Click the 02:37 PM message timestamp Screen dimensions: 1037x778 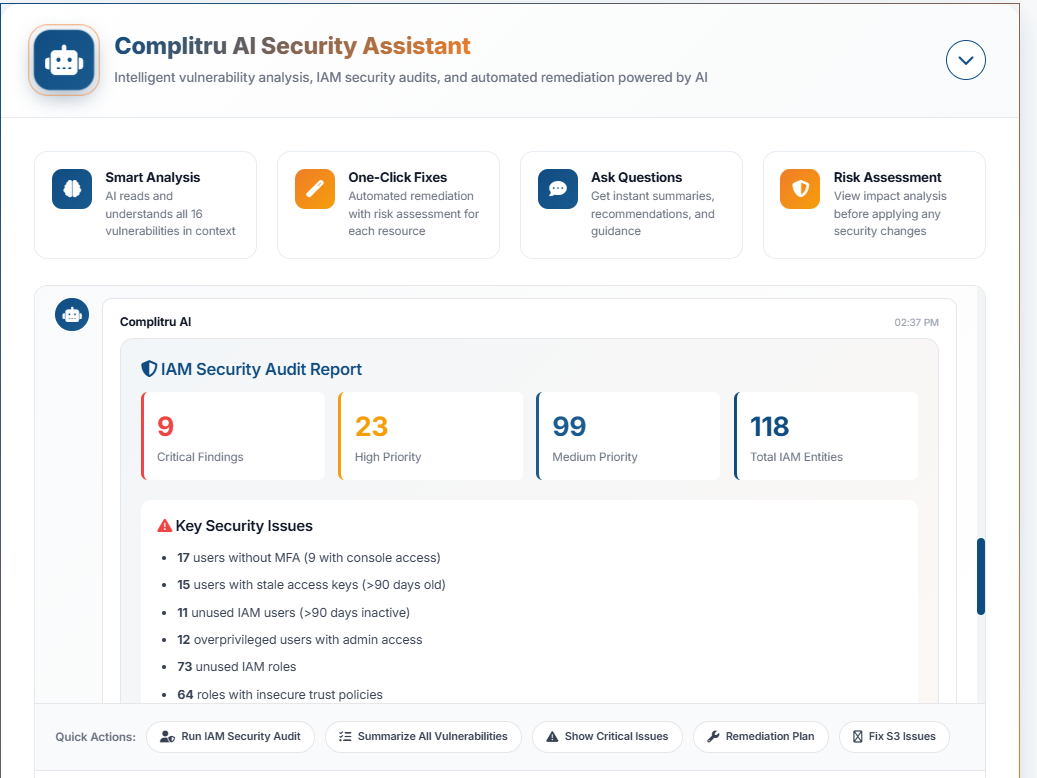coord(917,322)
